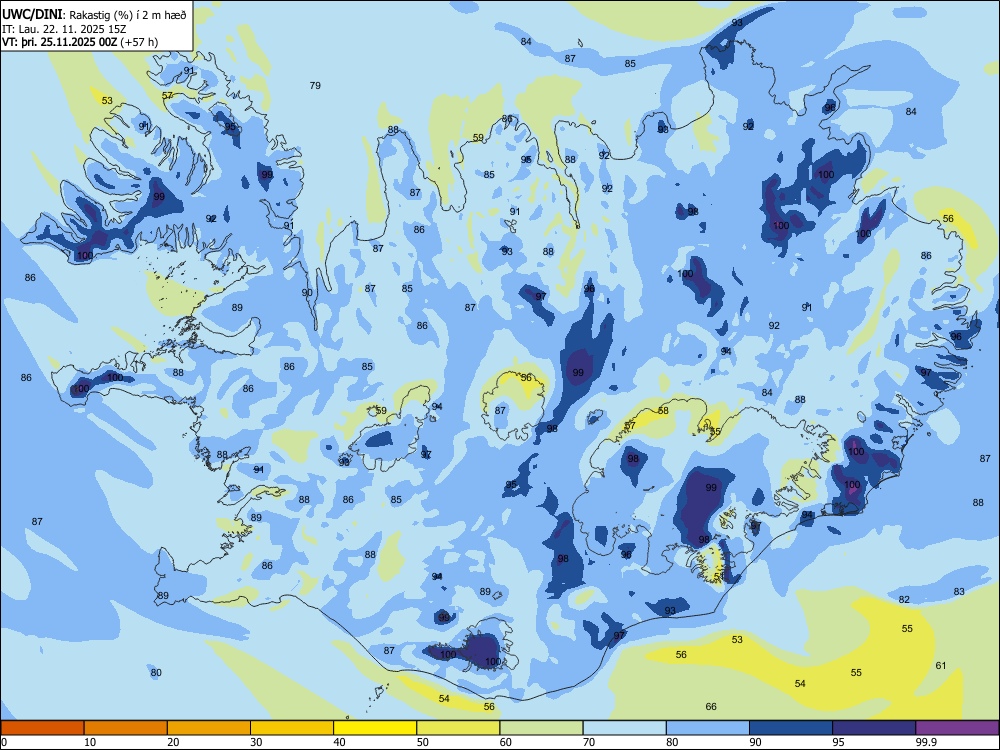
Task: Click the 50 legend scale label
Action: point(423,742)
